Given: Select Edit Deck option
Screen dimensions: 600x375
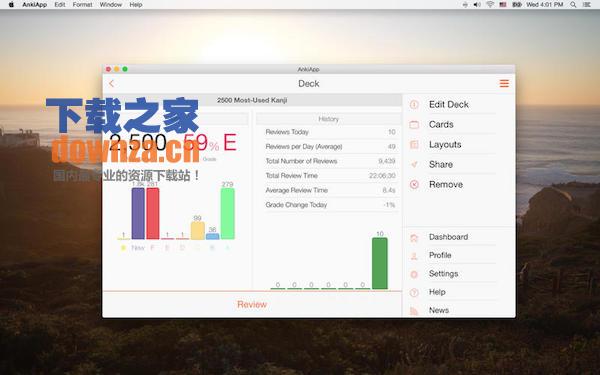Looking at the screenshot, I should 449,104.
